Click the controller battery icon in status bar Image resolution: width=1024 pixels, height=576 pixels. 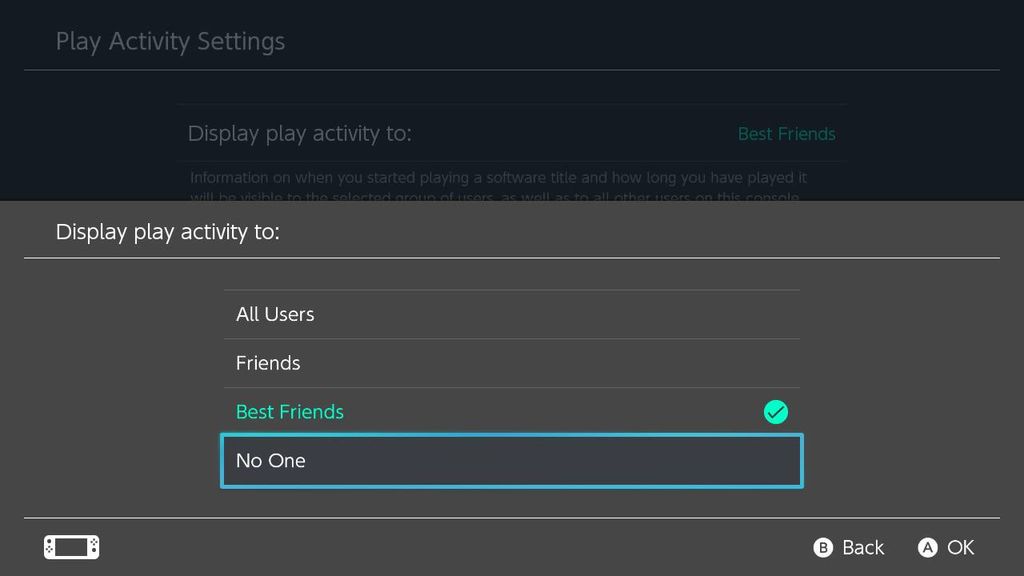coord(71,547)
